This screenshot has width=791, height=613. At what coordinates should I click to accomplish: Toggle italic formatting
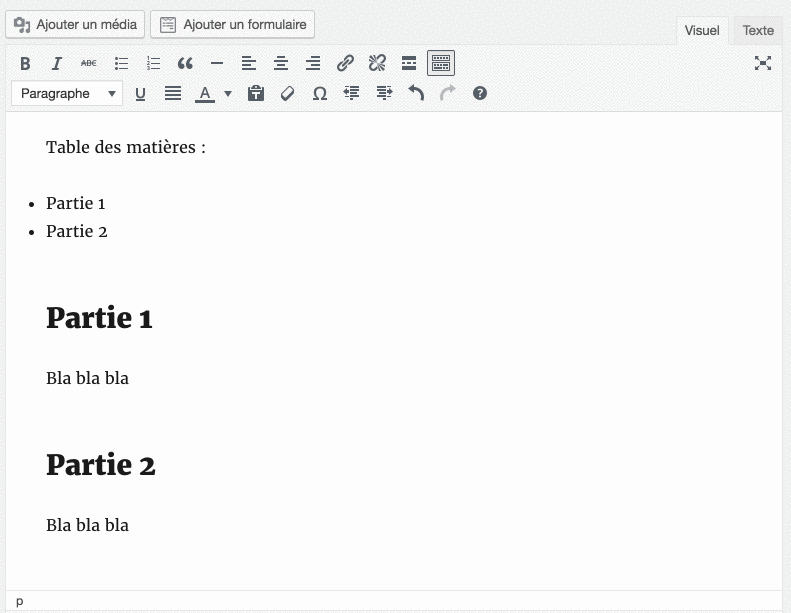tap(57, 63)
